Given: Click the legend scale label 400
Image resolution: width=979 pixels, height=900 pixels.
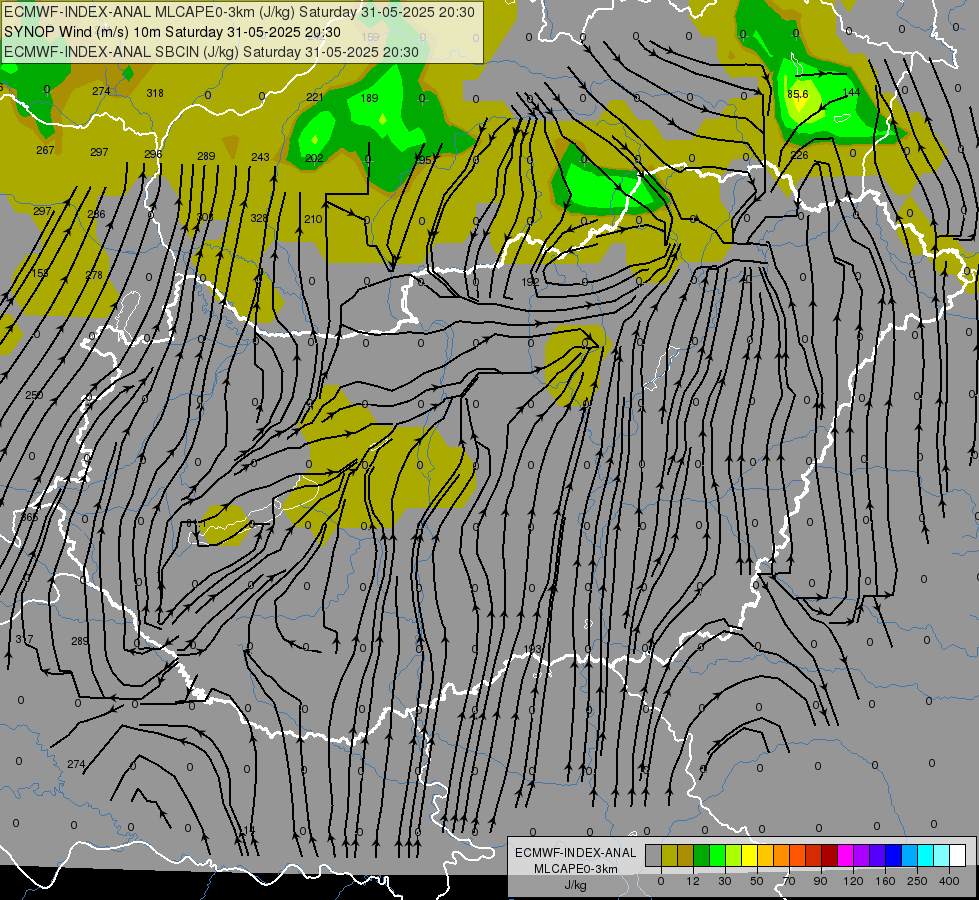Looking at the screenshot, I should 949,881.
